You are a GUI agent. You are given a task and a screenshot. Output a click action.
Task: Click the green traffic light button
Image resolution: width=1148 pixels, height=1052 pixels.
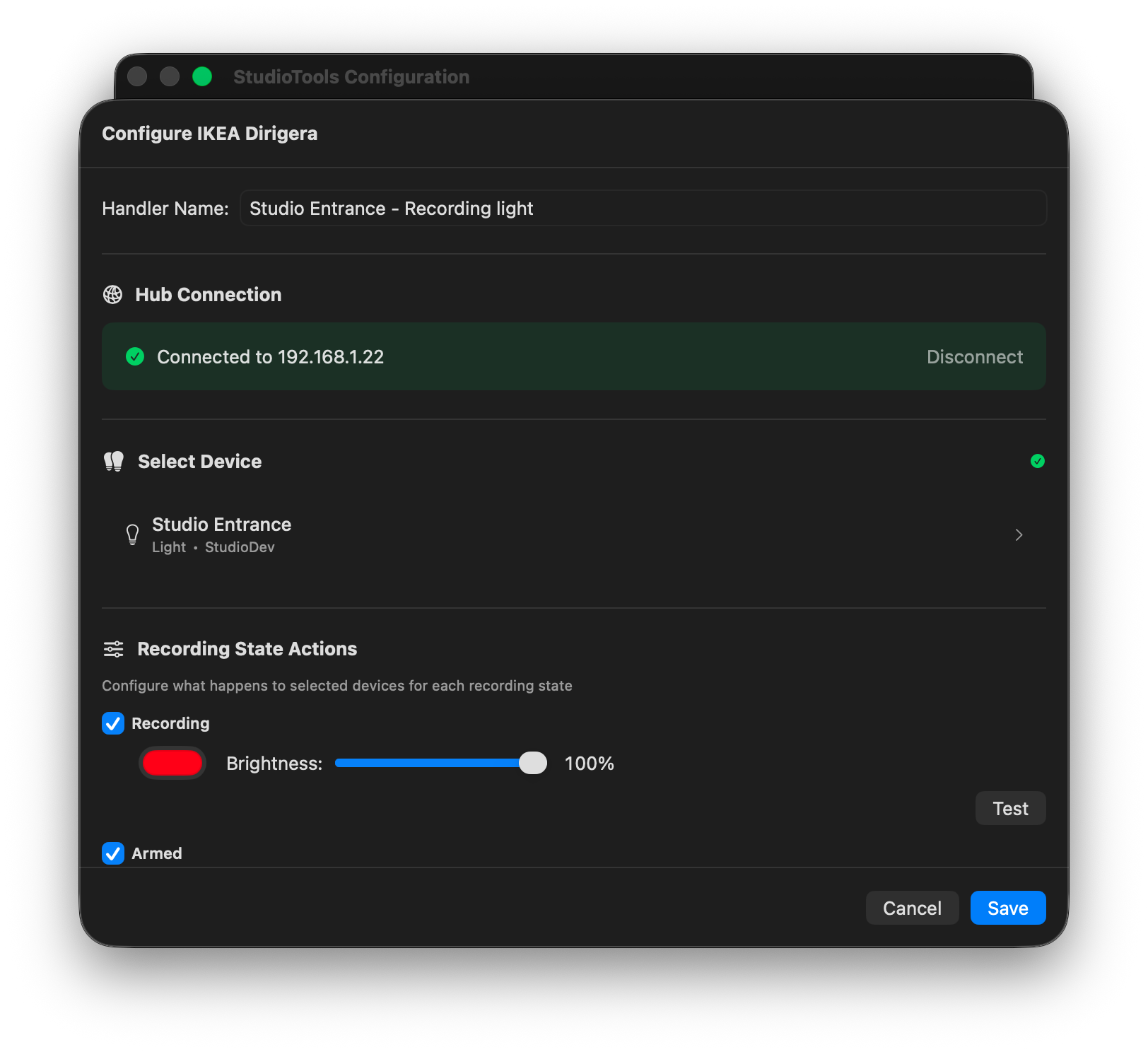point(202,76)
